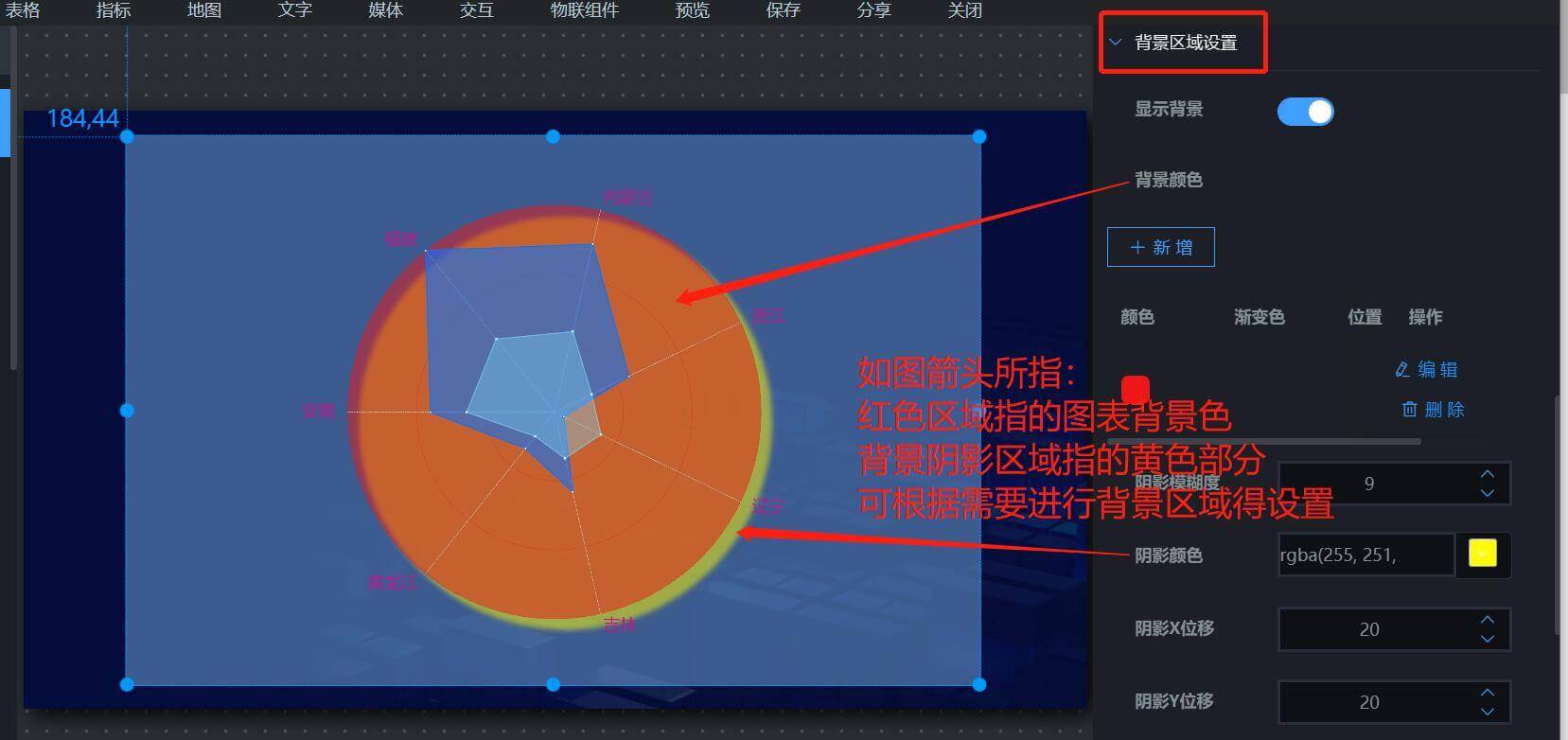
Task: Click the bottom-right resize handle of the chart
Action: tap(979, 684)
